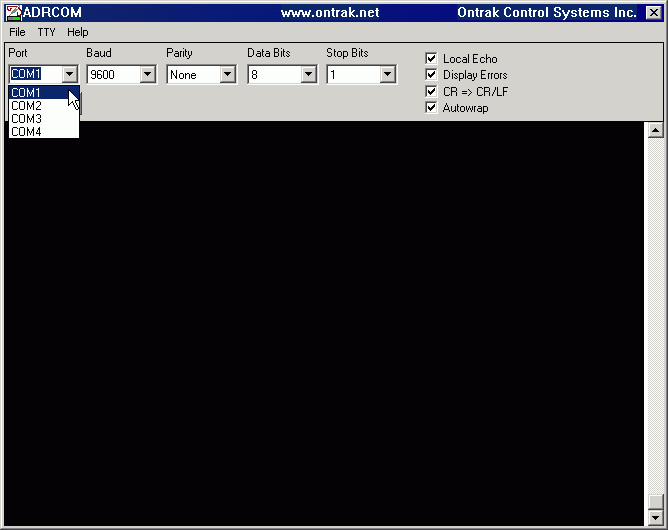This screenshot has width=668, height=530.
Task: Click the ADRCOM app icon in title bar
Action: 13,13
